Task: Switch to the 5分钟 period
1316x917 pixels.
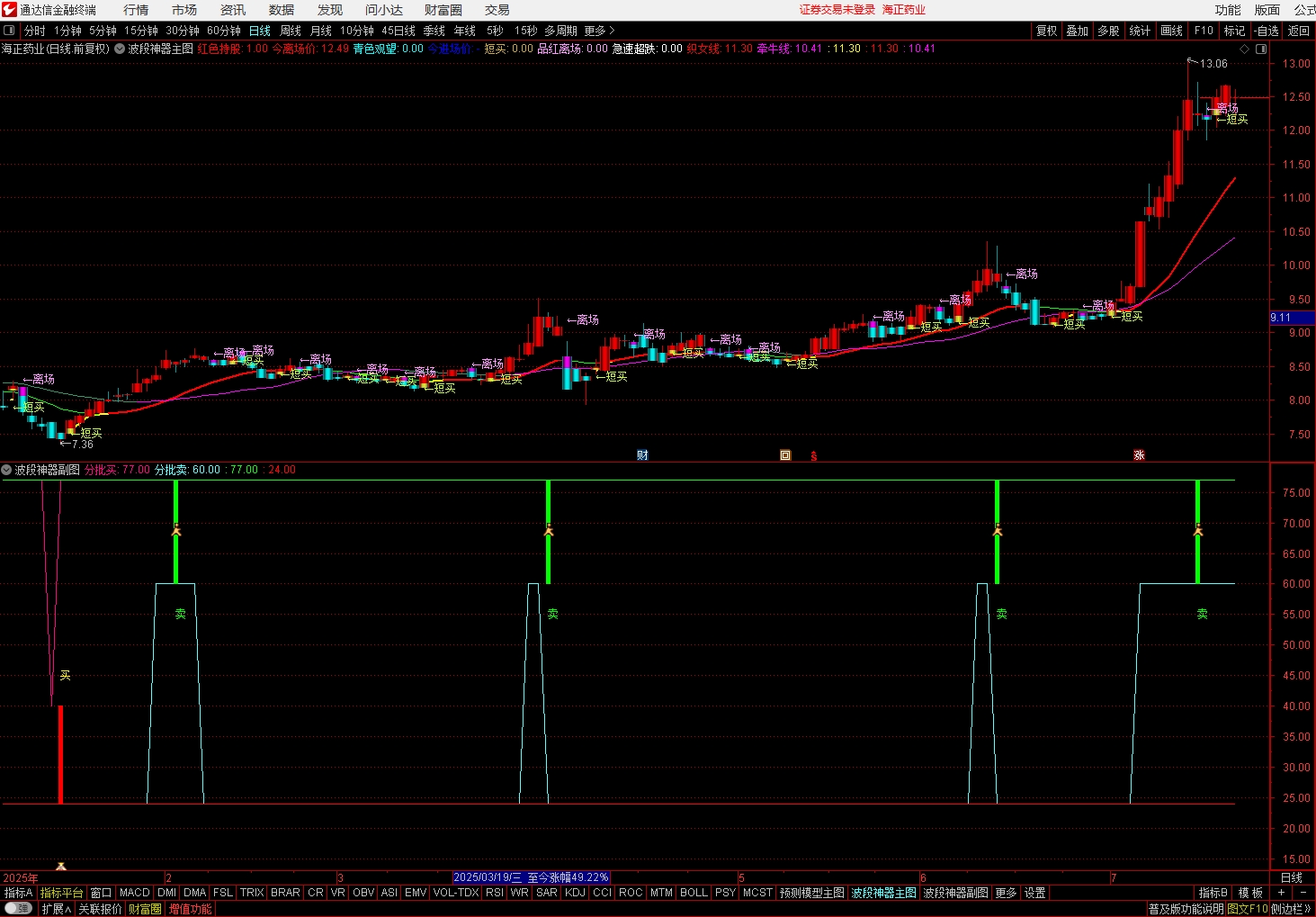Action: click(x=103, y=31)
